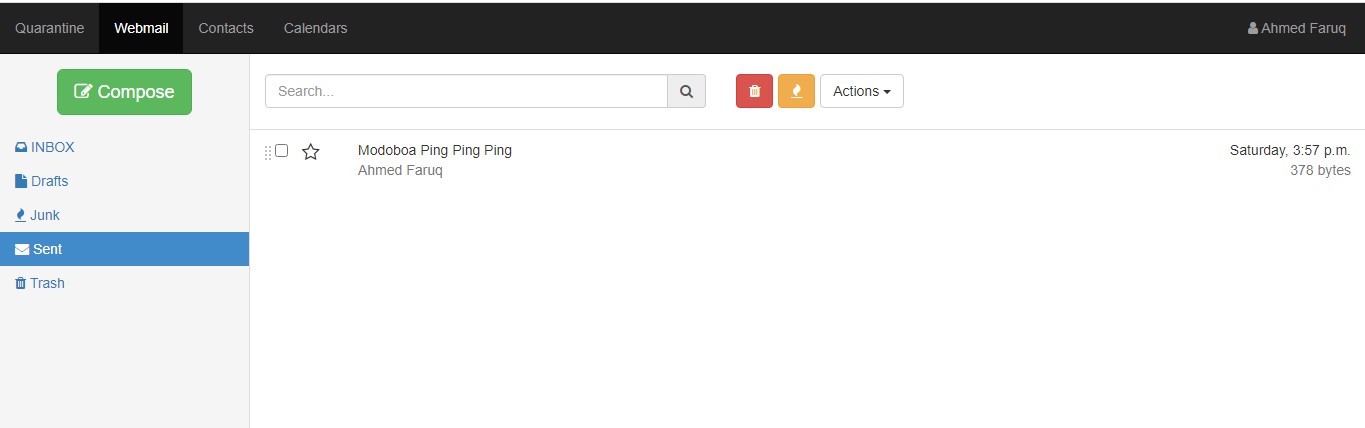The width and height of the screenshot is (1365, 428).
Task: Click the drag handle beside email checkbox
Action: click(268, 153)
